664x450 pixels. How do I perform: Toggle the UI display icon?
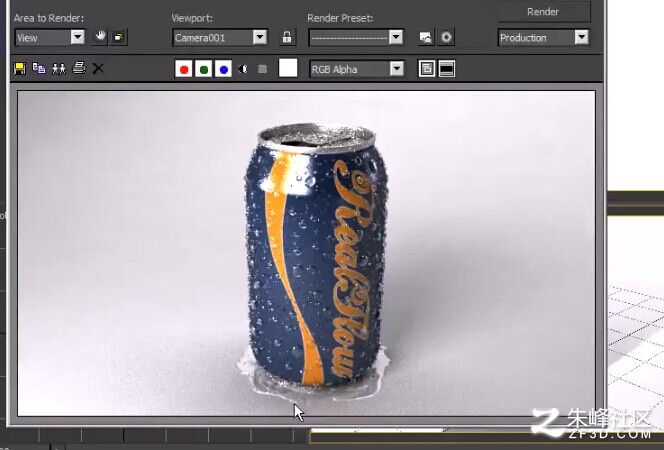(x=447, y=69)
